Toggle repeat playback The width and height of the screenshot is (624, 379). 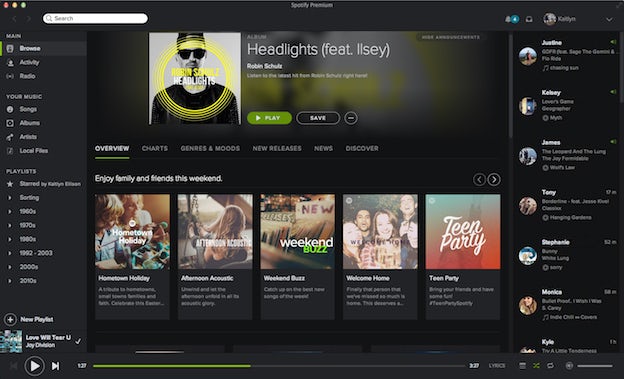(550, 365)
